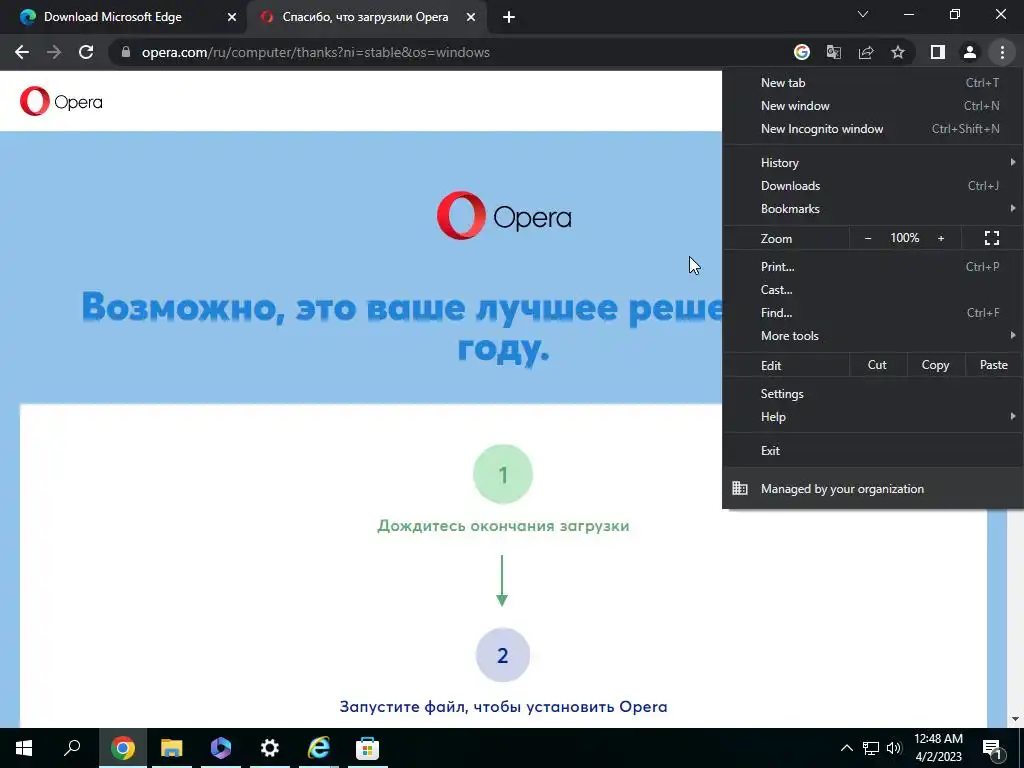Open the side panel from the toolbar
1024x768 pixels.
tap(938, 52)
